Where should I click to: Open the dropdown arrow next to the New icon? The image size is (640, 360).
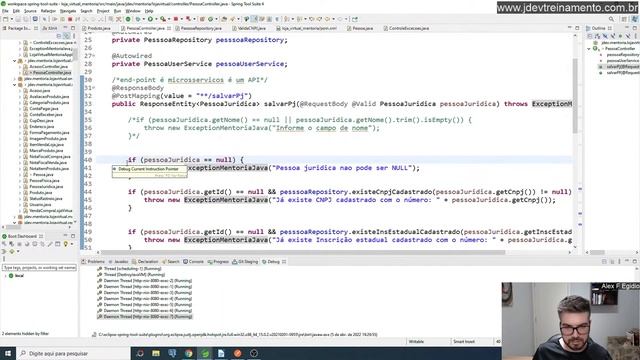click(x=11, y=19)
